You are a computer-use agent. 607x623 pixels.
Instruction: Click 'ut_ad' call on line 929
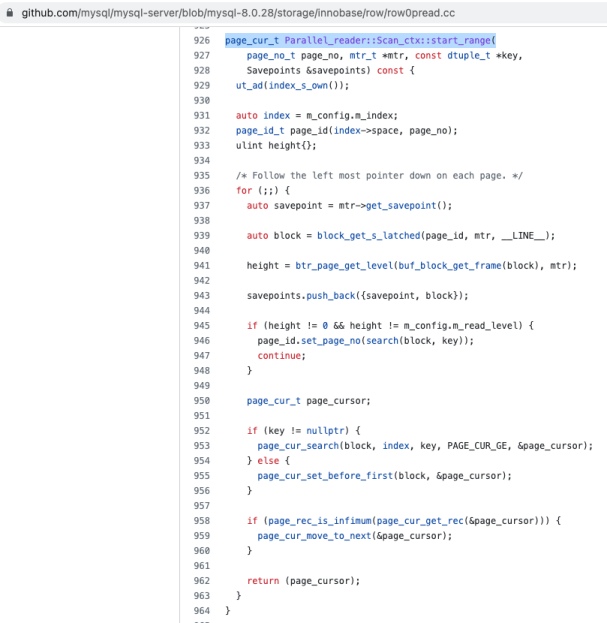pos(249,85)
